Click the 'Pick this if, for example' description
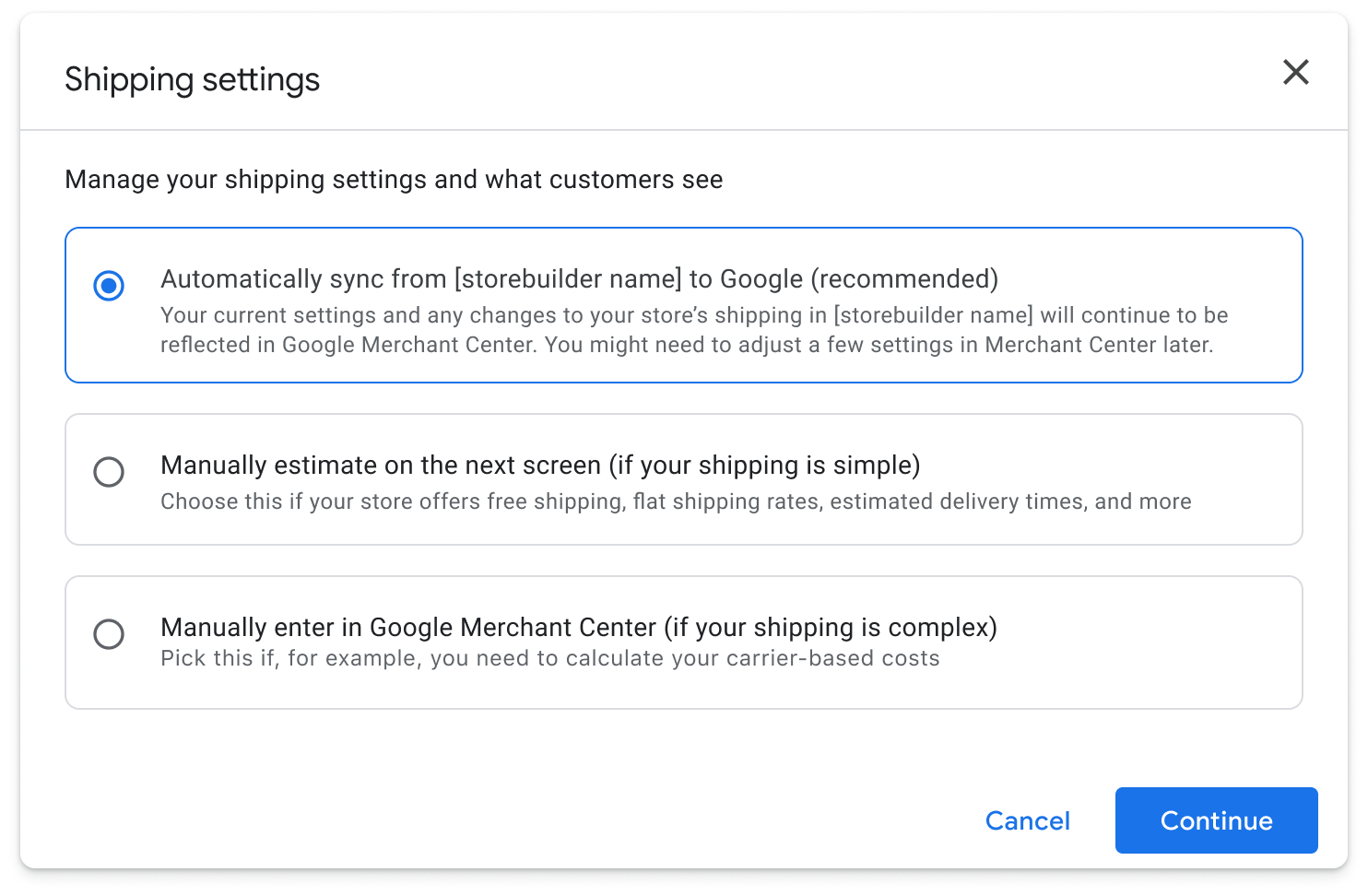Image resolution: width=1368 pixels, height=896 pixels. click(x=549, y=658)
